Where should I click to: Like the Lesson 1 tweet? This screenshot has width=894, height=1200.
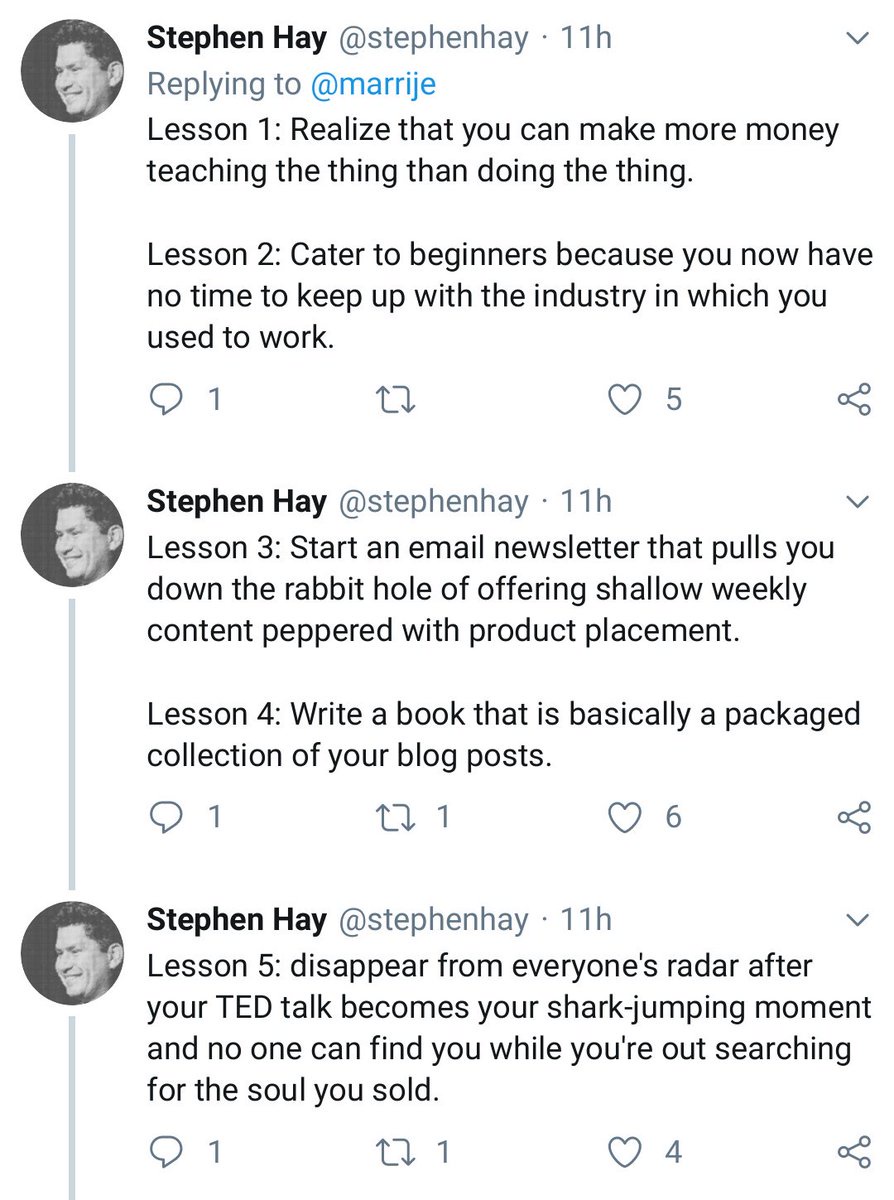coord(627,400)
